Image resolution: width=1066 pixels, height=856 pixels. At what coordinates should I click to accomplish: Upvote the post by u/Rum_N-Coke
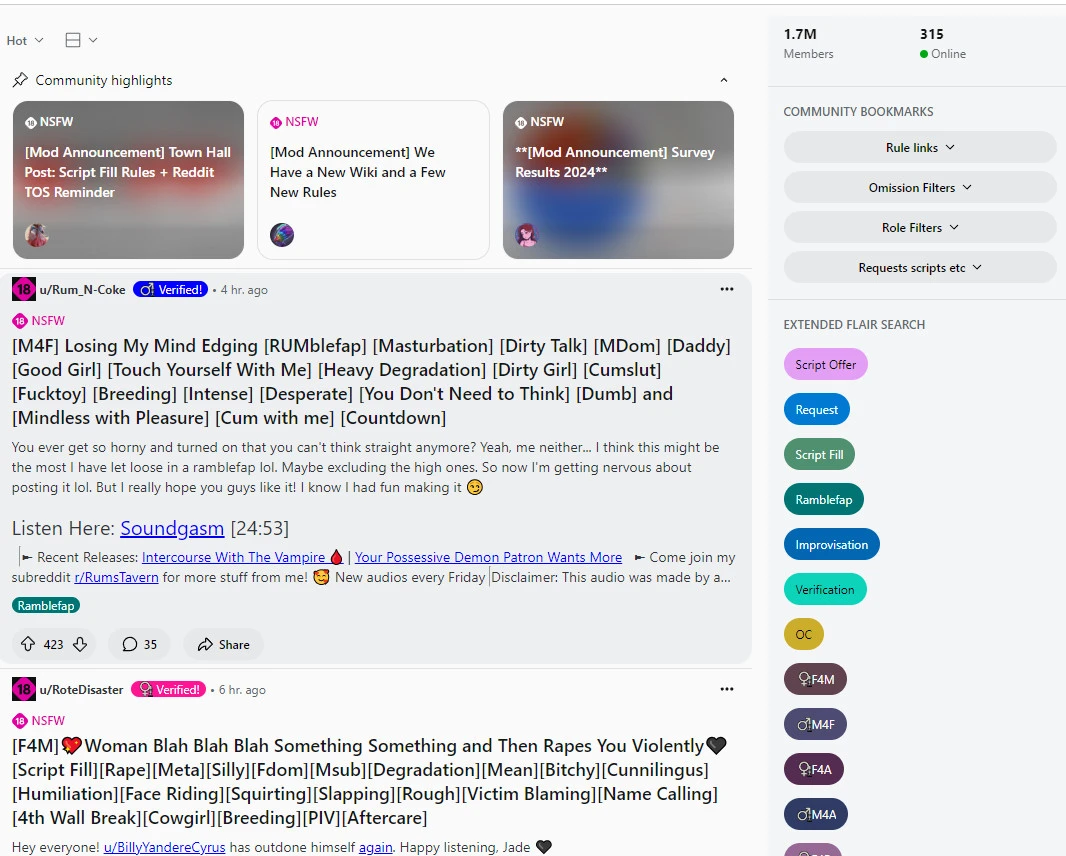[28, 645]
